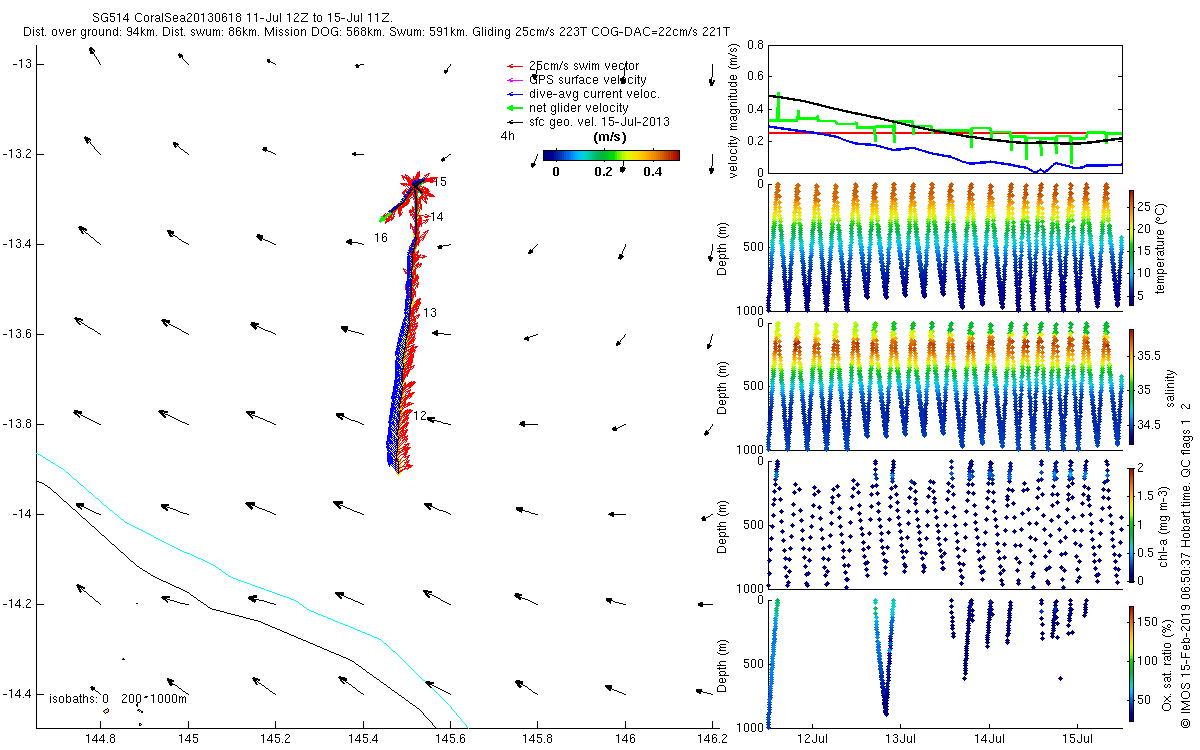The image size is (1200, 750).
Task: Click the day 12 label on glider track
Action: pos(420,416)
